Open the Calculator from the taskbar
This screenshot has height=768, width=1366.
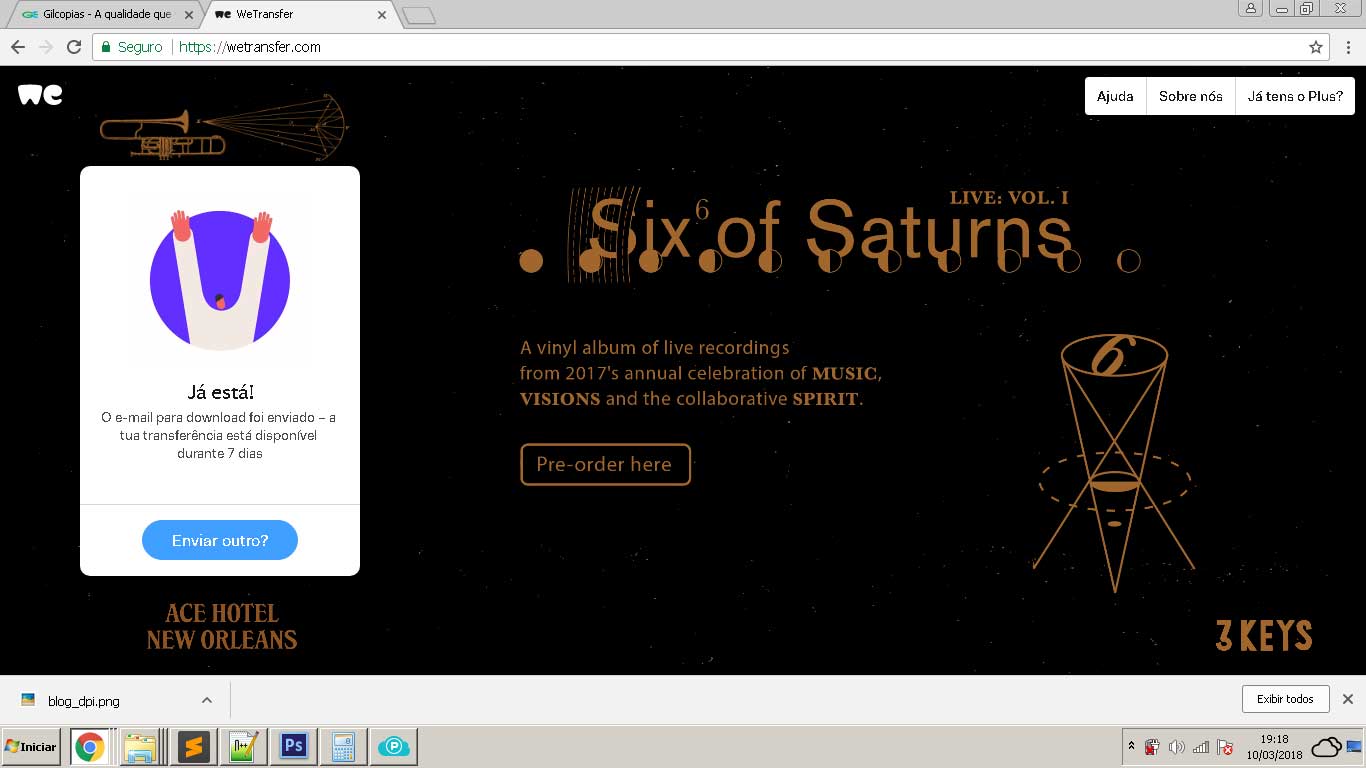(x=344, y=746)
